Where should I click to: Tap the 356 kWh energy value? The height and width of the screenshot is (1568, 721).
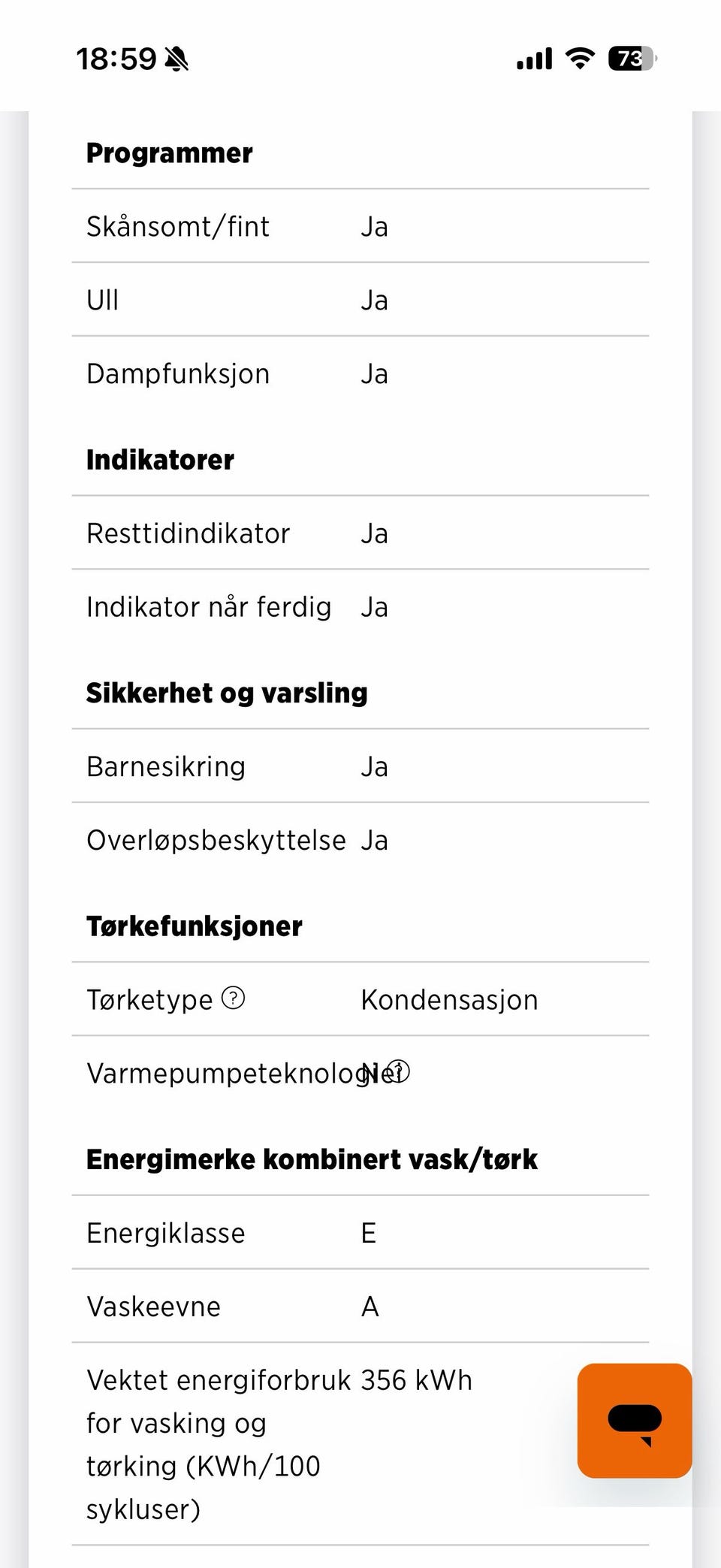(417, 1380)
